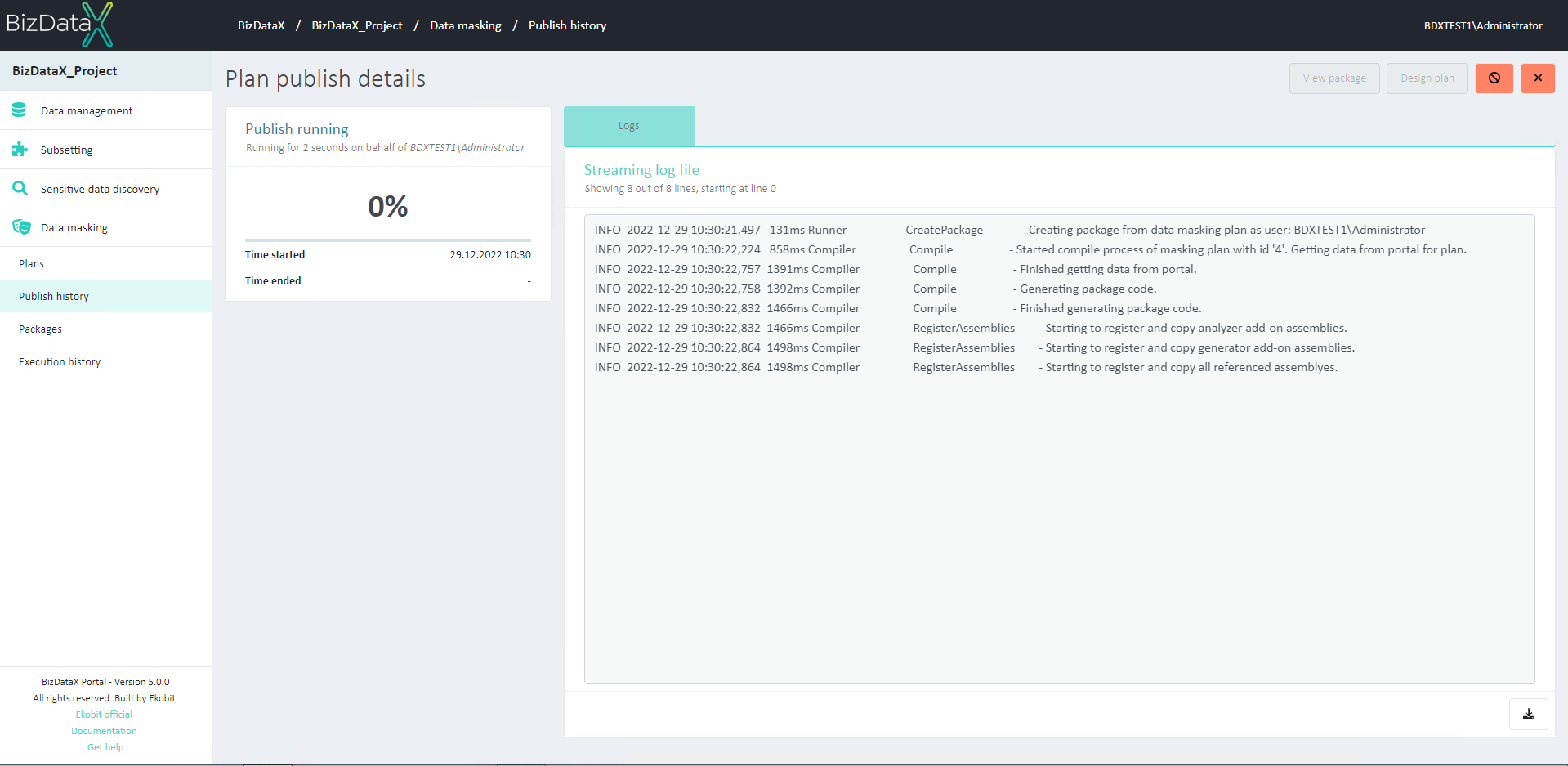This screenshot has height=766, width=1568.
Task: Click BDXTEST1\Administrator user name
Action: click(x=1483, y=25)
